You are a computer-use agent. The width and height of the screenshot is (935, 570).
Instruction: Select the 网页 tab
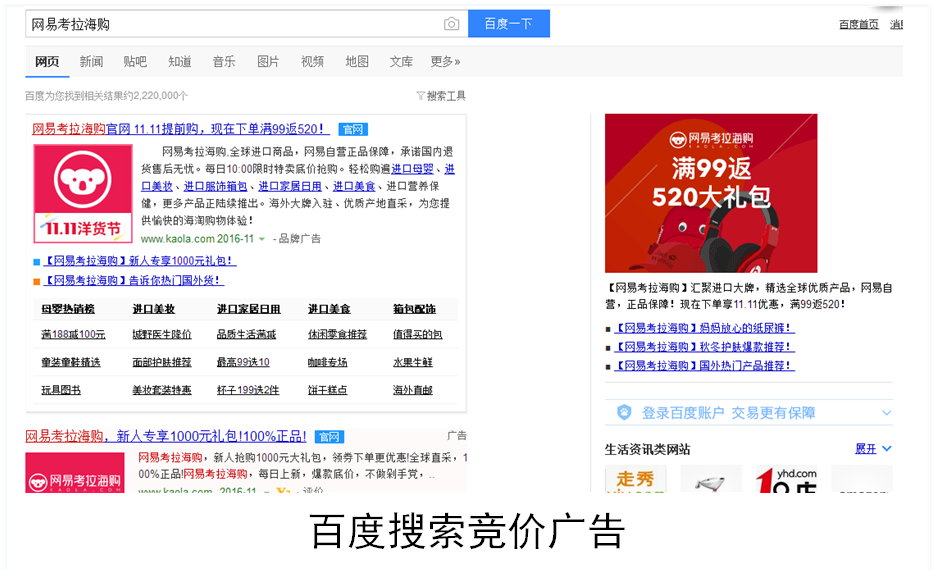[47, 61]
